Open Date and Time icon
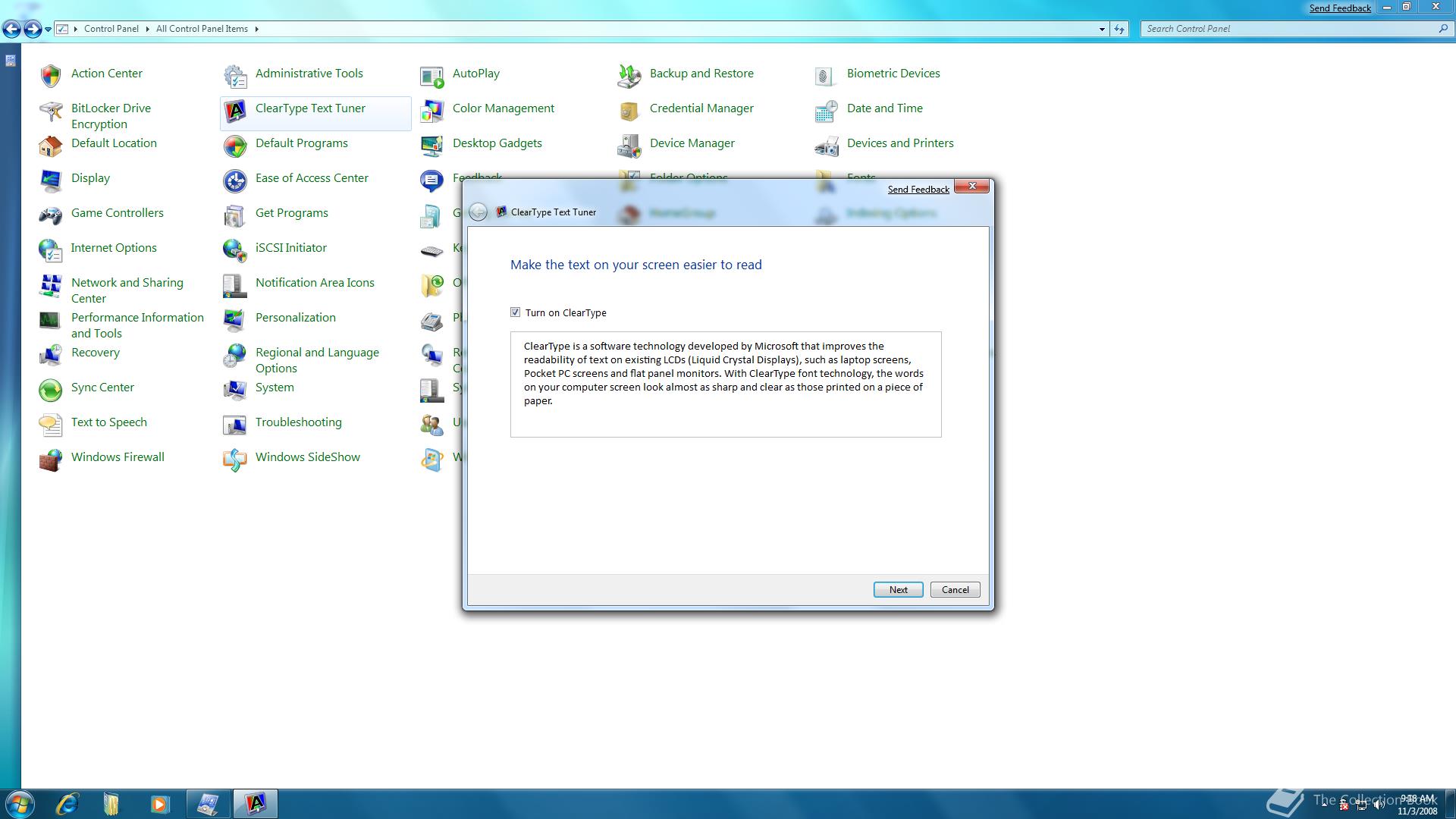 click(826, 111)
